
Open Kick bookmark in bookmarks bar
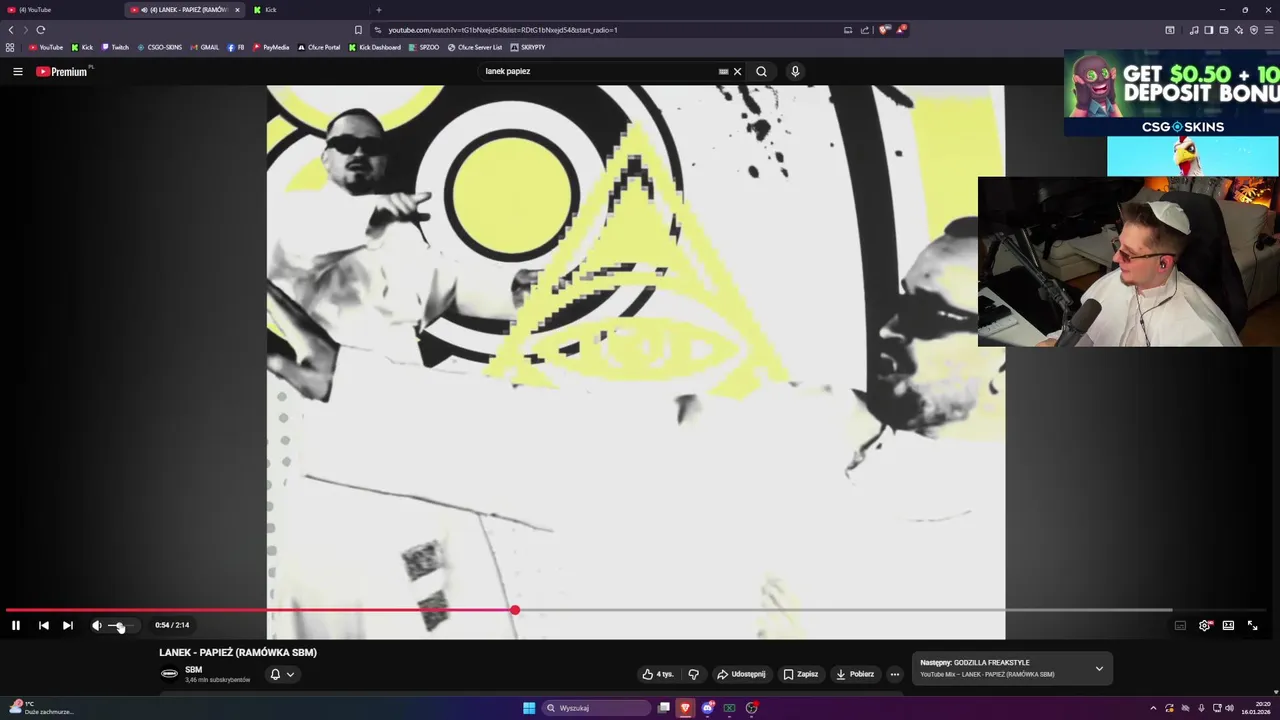coord(82,47)
